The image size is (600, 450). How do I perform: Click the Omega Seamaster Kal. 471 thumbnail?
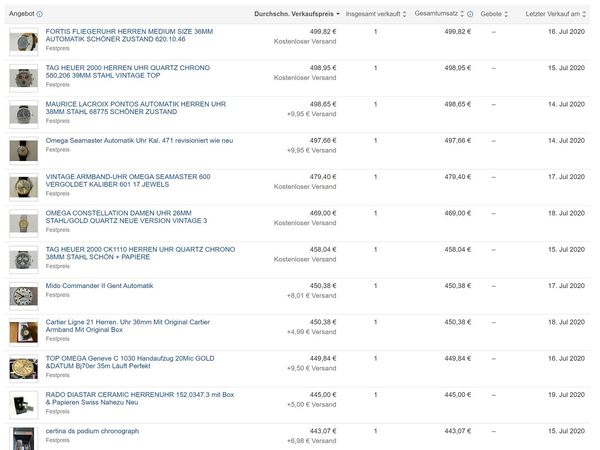click(x=24, y=151)
